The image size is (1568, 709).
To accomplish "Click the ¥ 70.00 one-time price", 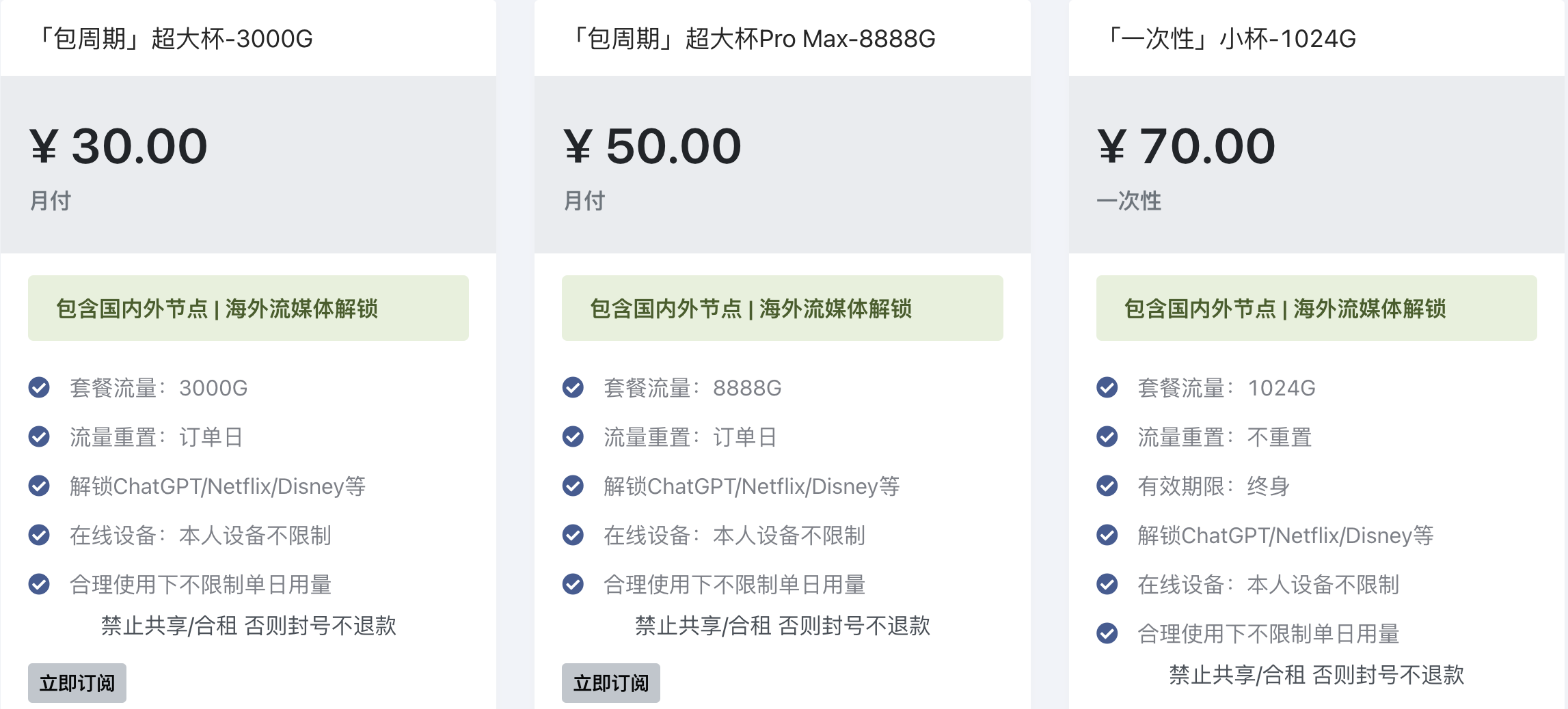I will pyautogui.click(x=1187, y=146).
